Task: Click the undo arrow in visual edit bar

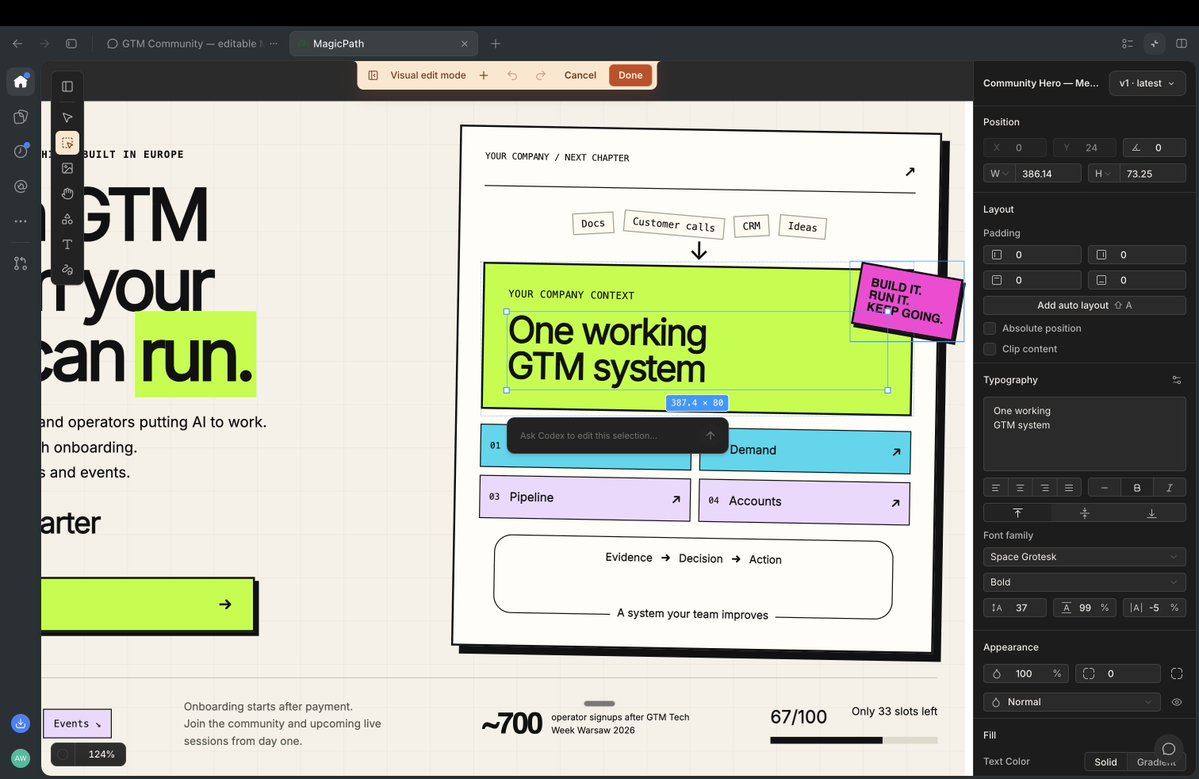Action: pos(512,75)
